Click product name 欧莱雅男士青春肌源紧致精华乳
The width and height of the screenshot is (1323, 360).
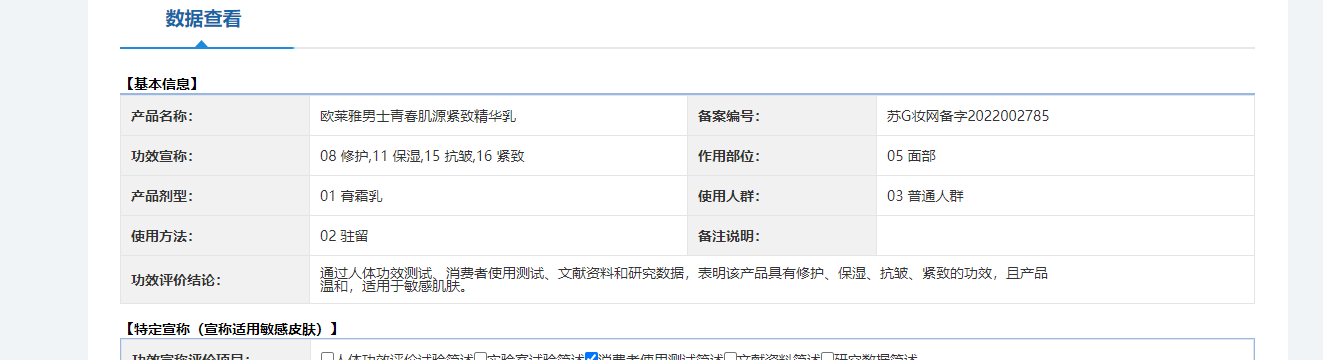[x=418, y=116]
